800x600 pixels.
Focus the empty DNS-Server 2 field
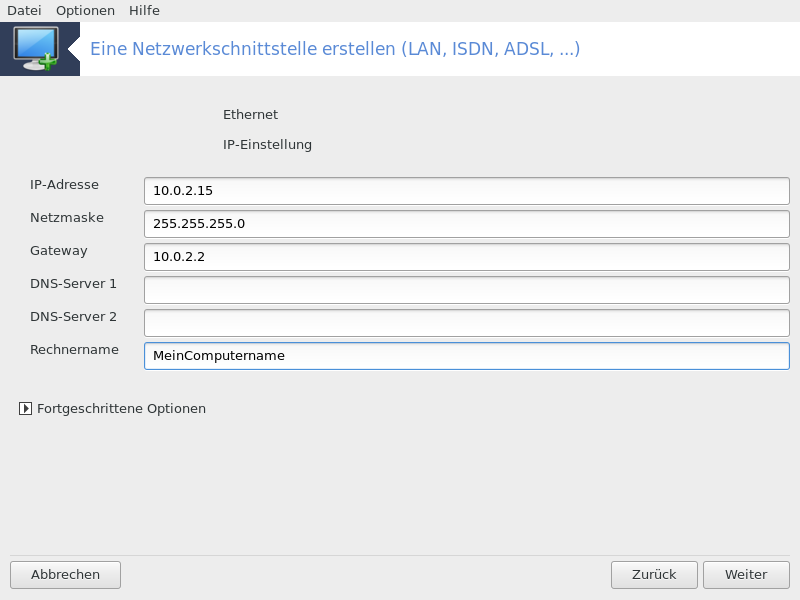click(467, 323)
